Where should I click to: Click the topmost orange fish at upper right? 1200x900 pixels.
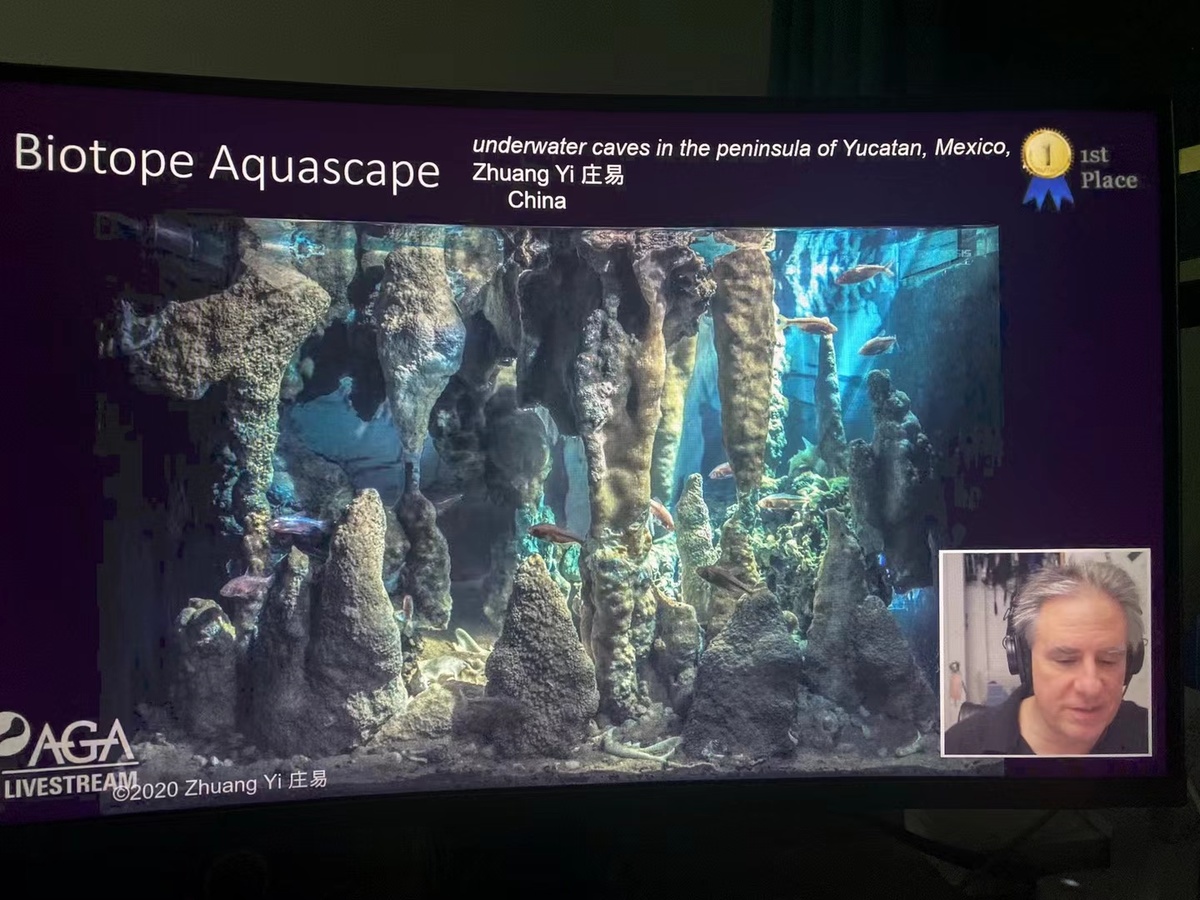click(862, 273)
